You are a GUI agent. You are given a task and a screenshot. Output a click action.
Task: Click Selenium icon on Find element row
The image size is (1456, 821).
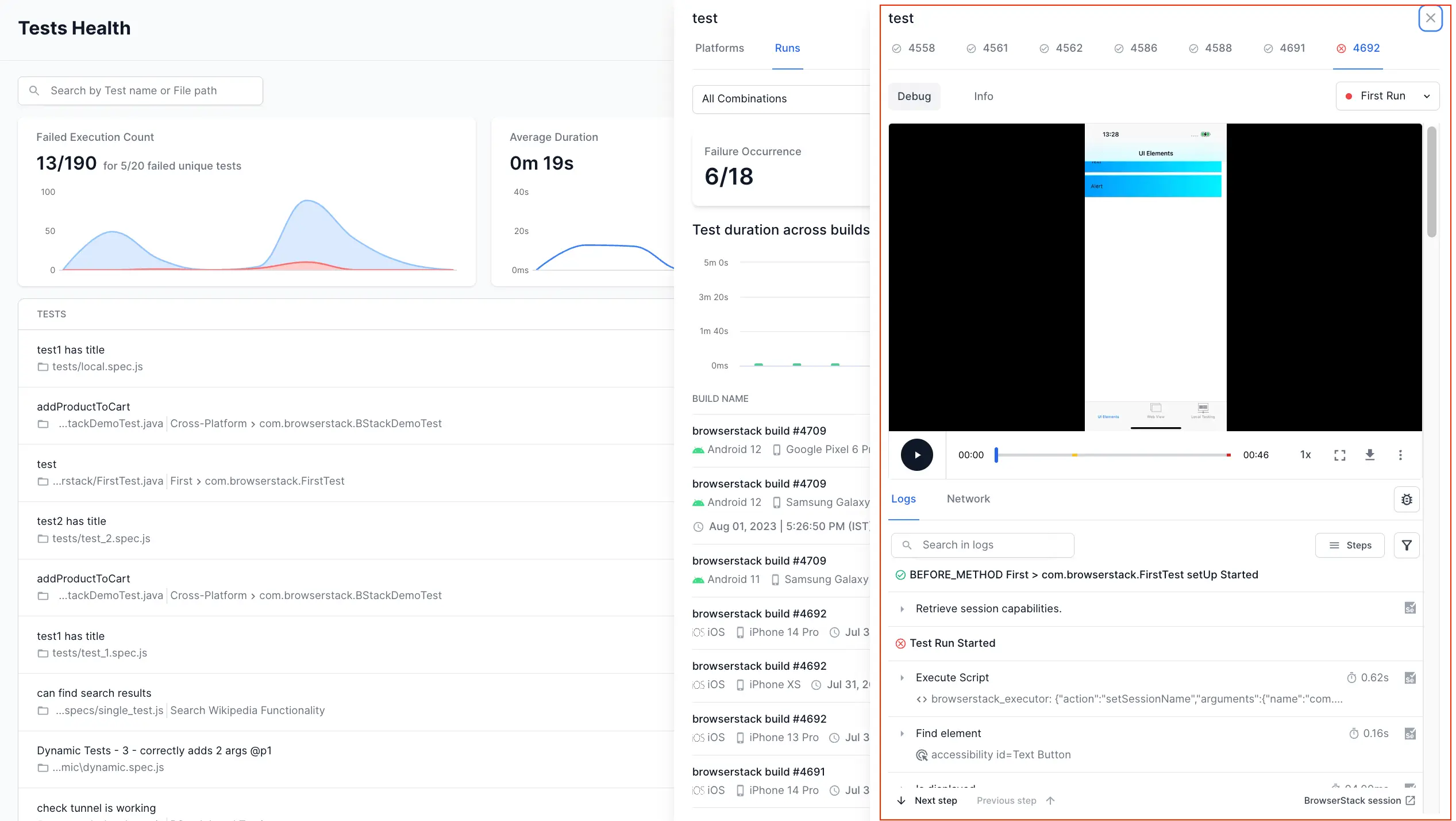coord(1410,734)
